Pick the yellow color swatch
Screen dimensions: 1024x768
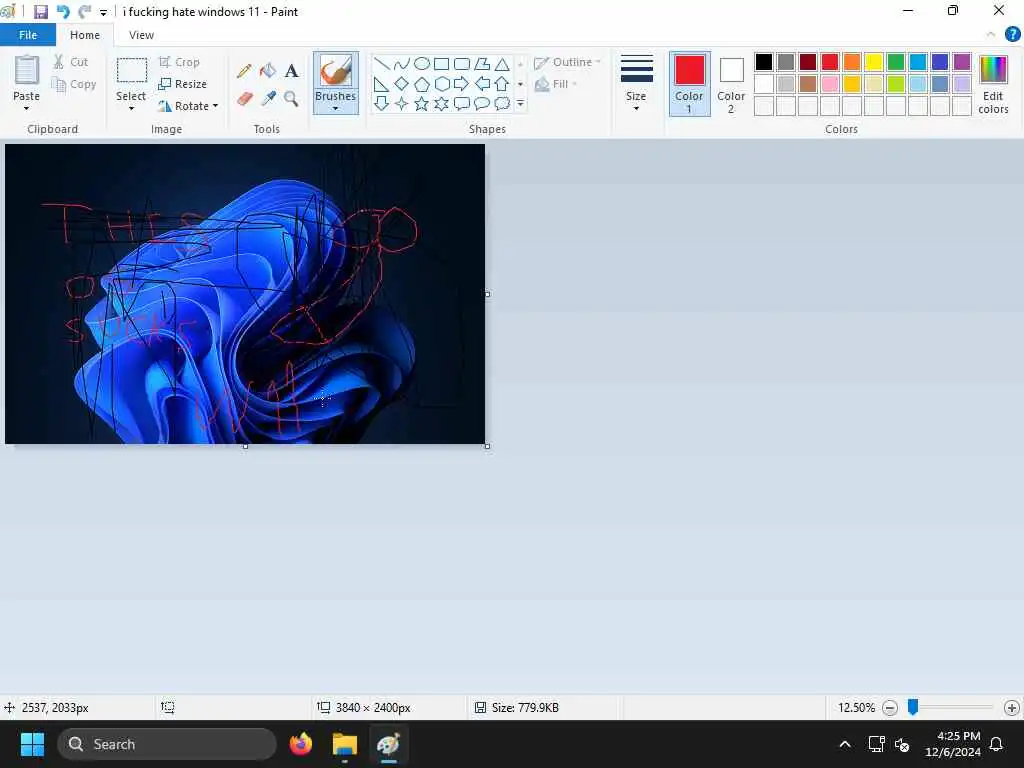pyautogui.click(x=874, y=62)
